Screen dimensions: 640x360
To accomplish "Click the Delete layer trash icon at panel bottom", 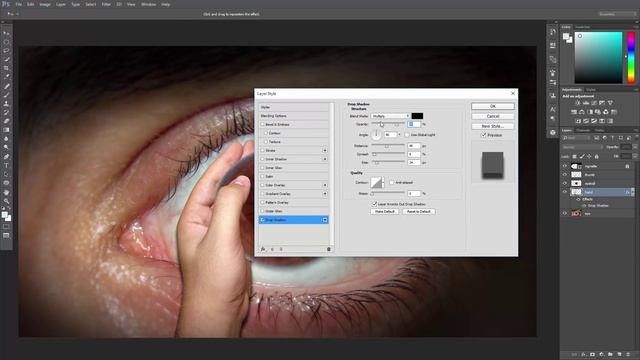I will click(x=628, y=355).
